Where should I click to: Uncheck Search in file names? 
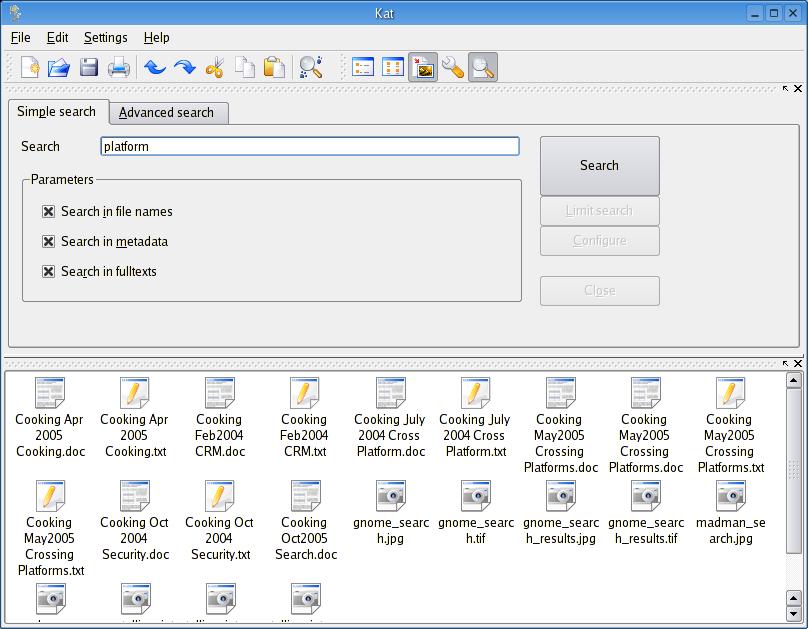(48, 212)
